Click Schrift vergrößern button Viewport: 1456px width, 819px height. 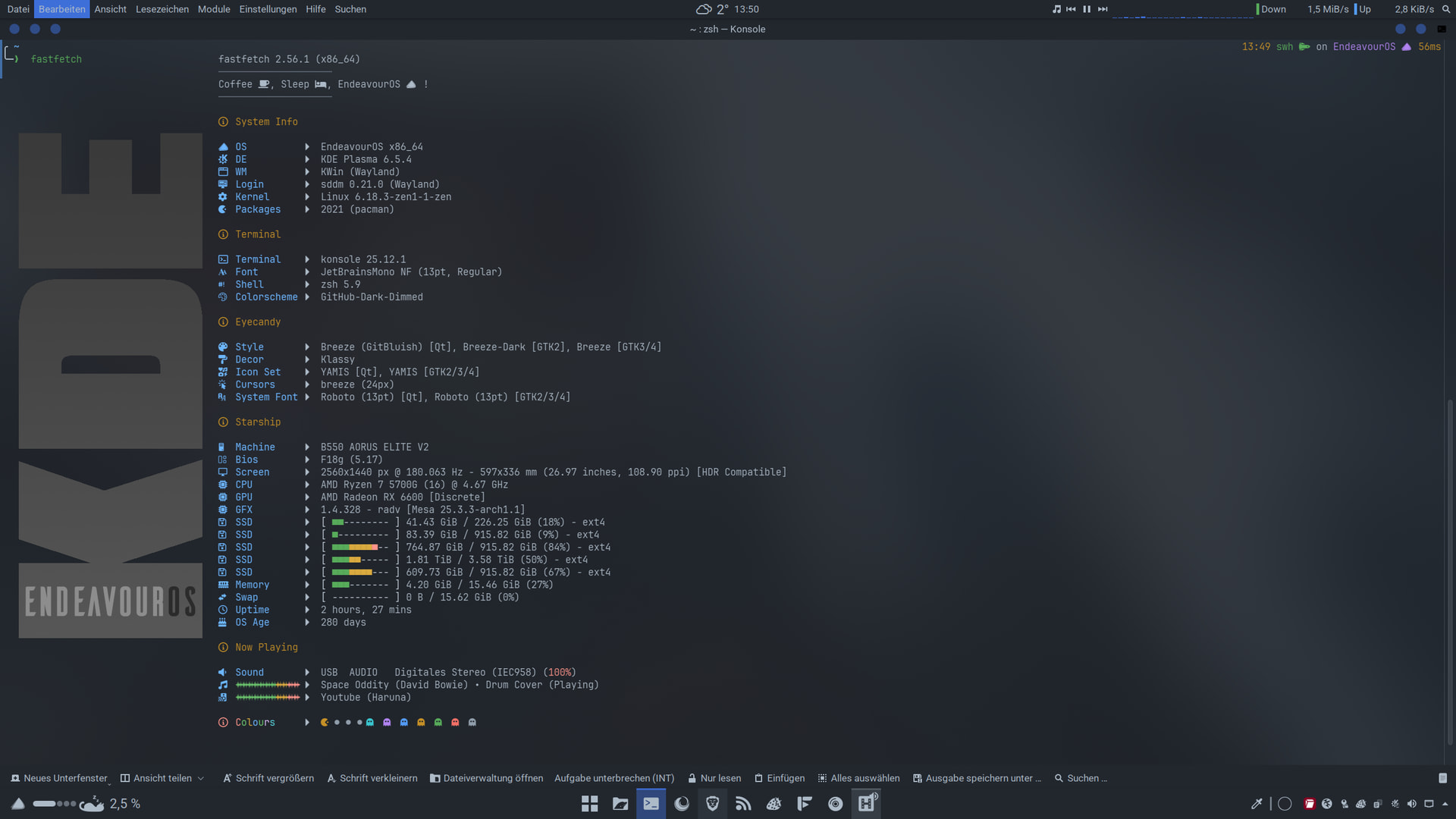(x=268, y=778)
